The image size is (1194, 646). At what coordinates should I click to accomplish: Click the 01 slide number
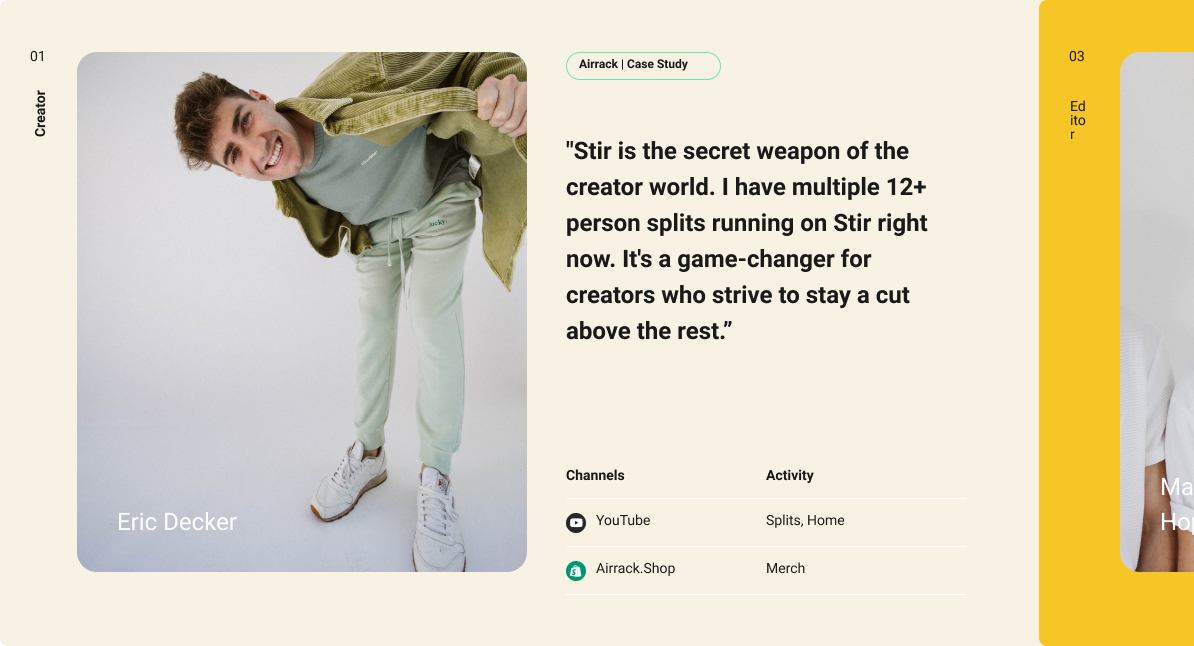(x=37, y=56)
